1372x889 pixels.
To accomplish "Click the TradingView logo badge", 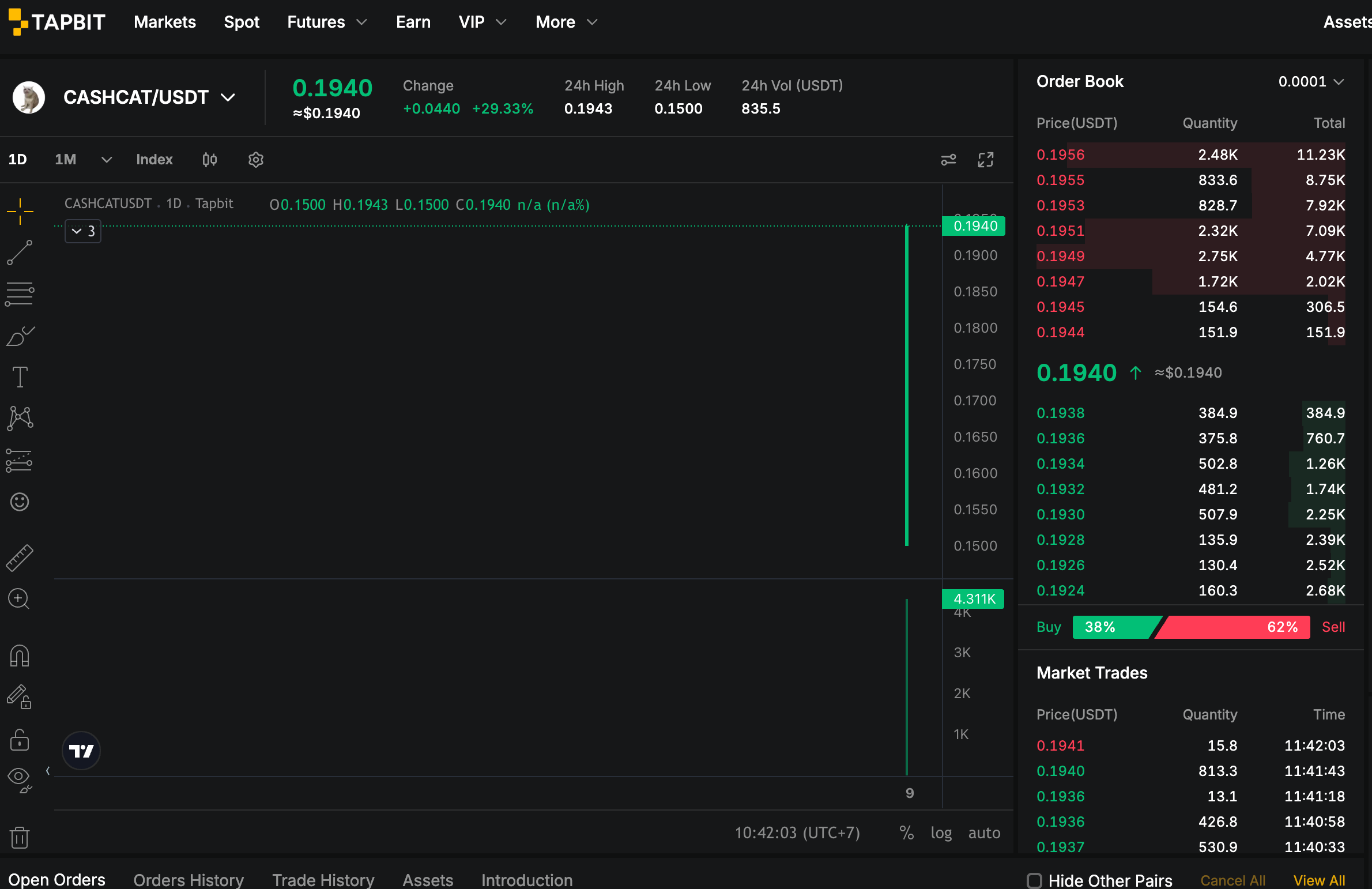I will point(81,751).
